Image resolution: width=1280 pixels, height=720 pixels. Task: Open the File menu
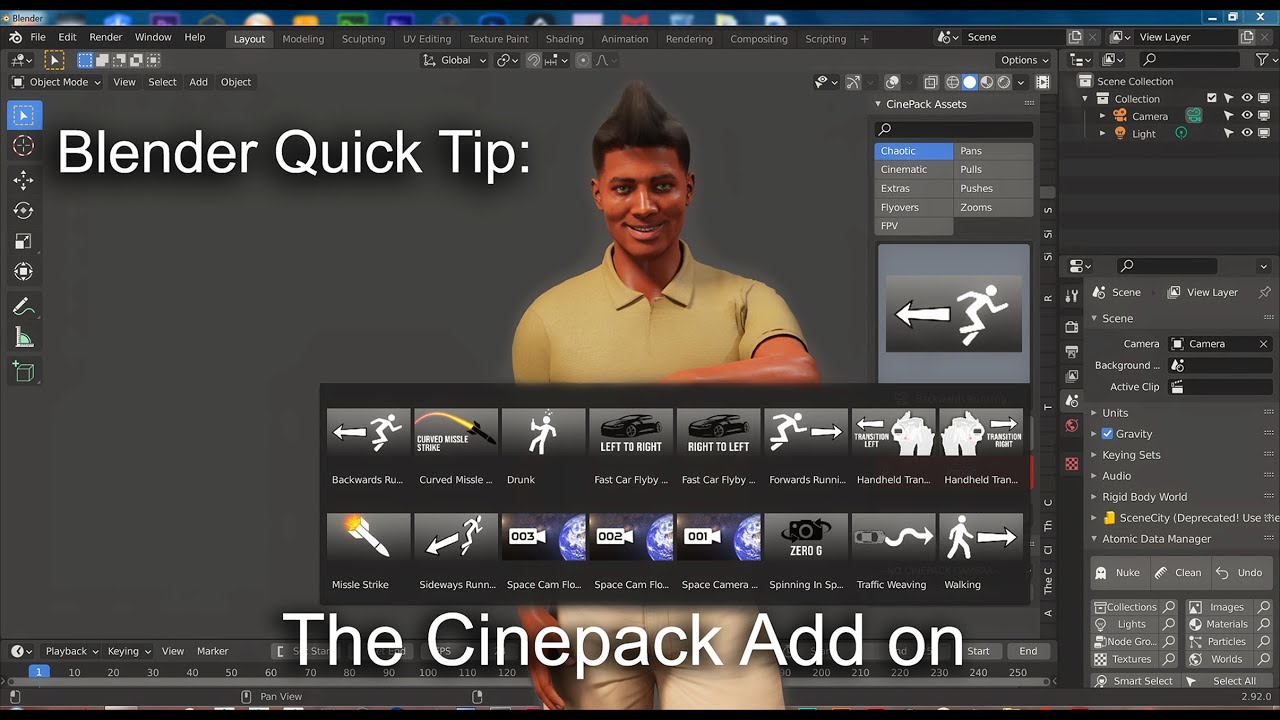coord(38,37)
